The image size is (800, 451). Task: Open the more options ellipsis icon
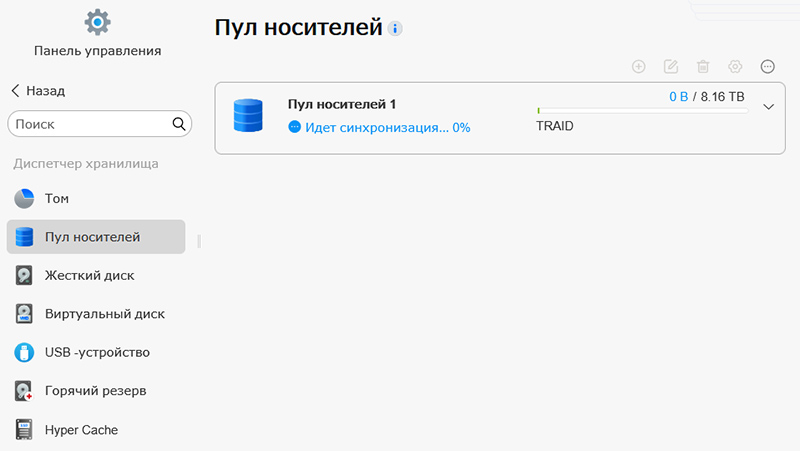click(767, 66)
